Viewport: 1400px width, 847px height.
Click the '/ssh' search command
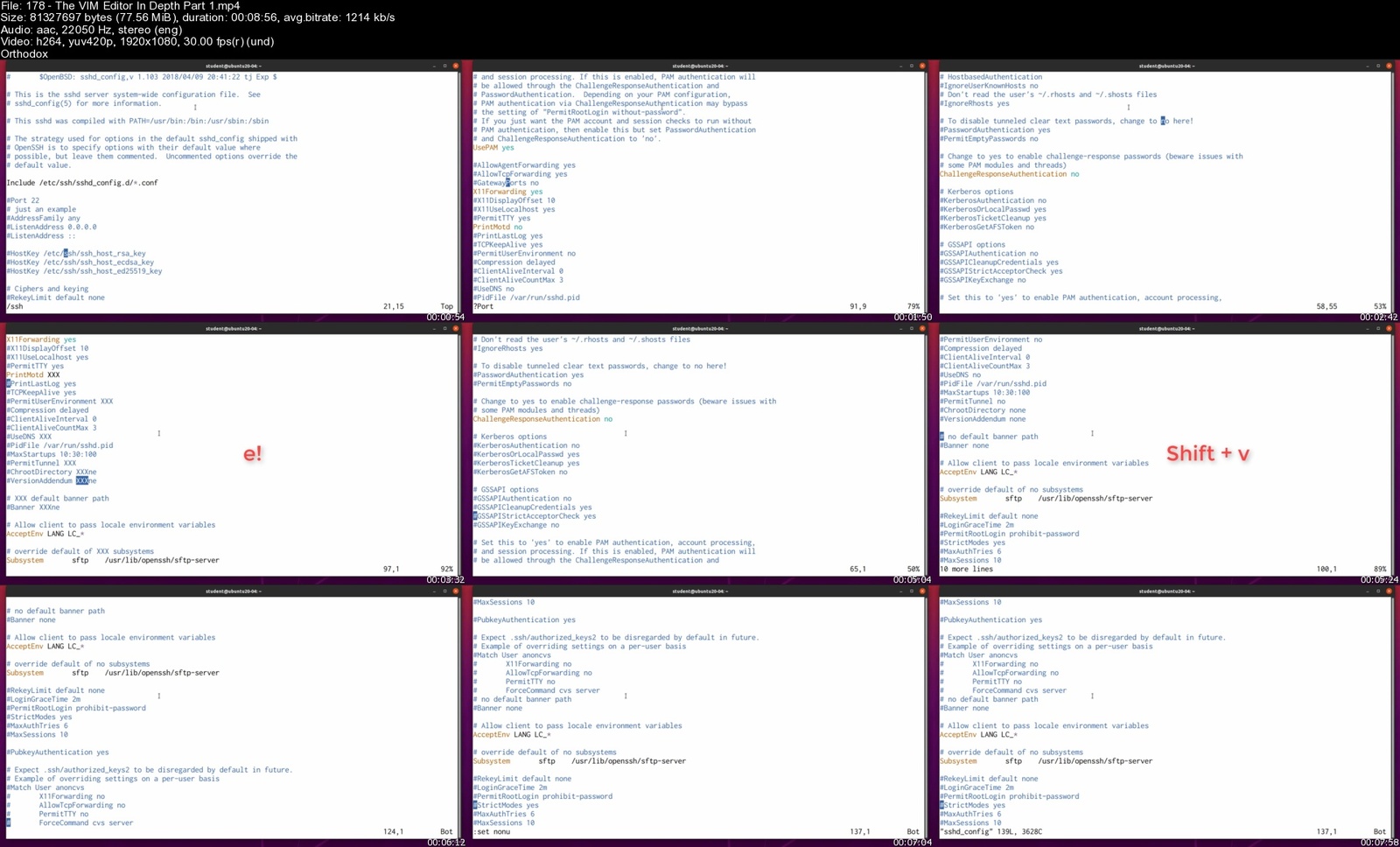[15, 306]
